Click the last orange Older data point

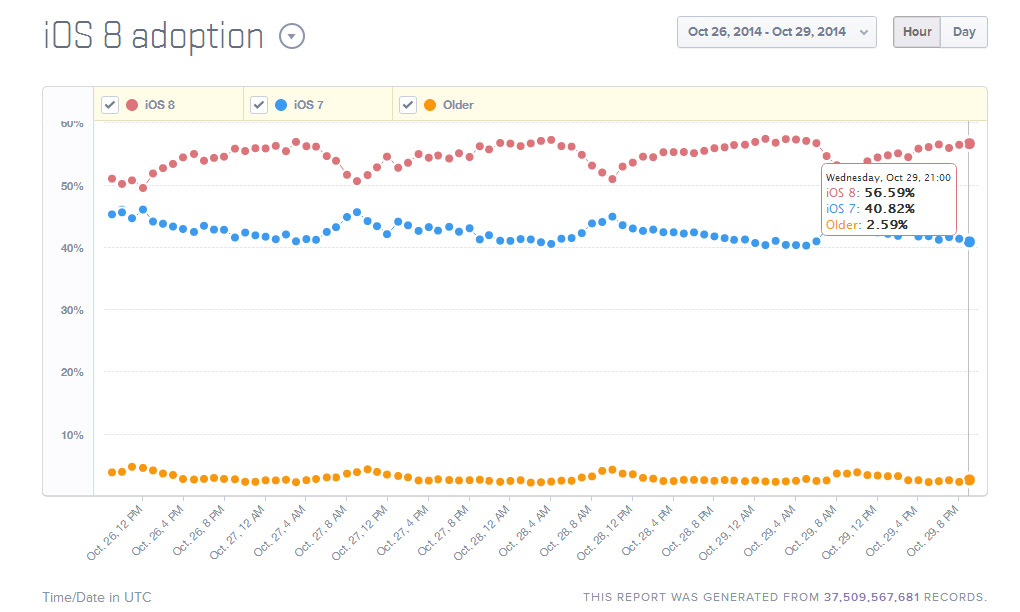point(969,480)
